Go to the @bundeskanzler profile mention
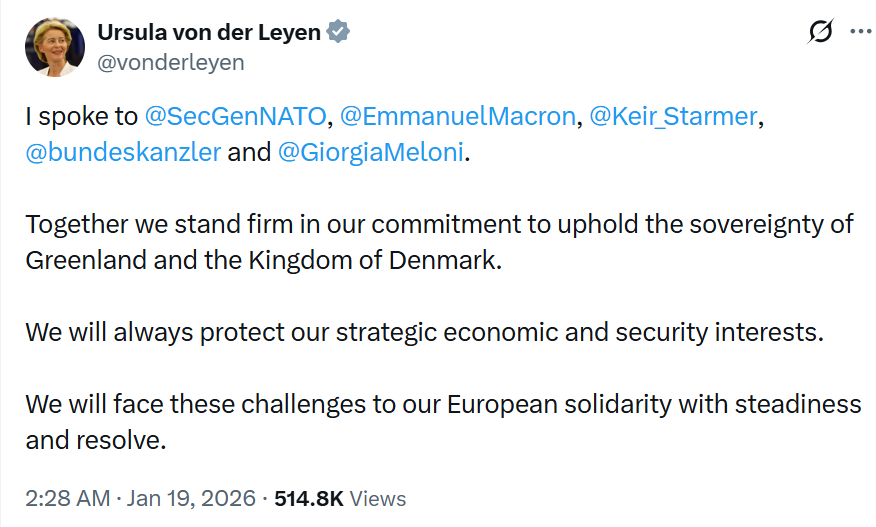The image size is (876, 527). [123, 154]
